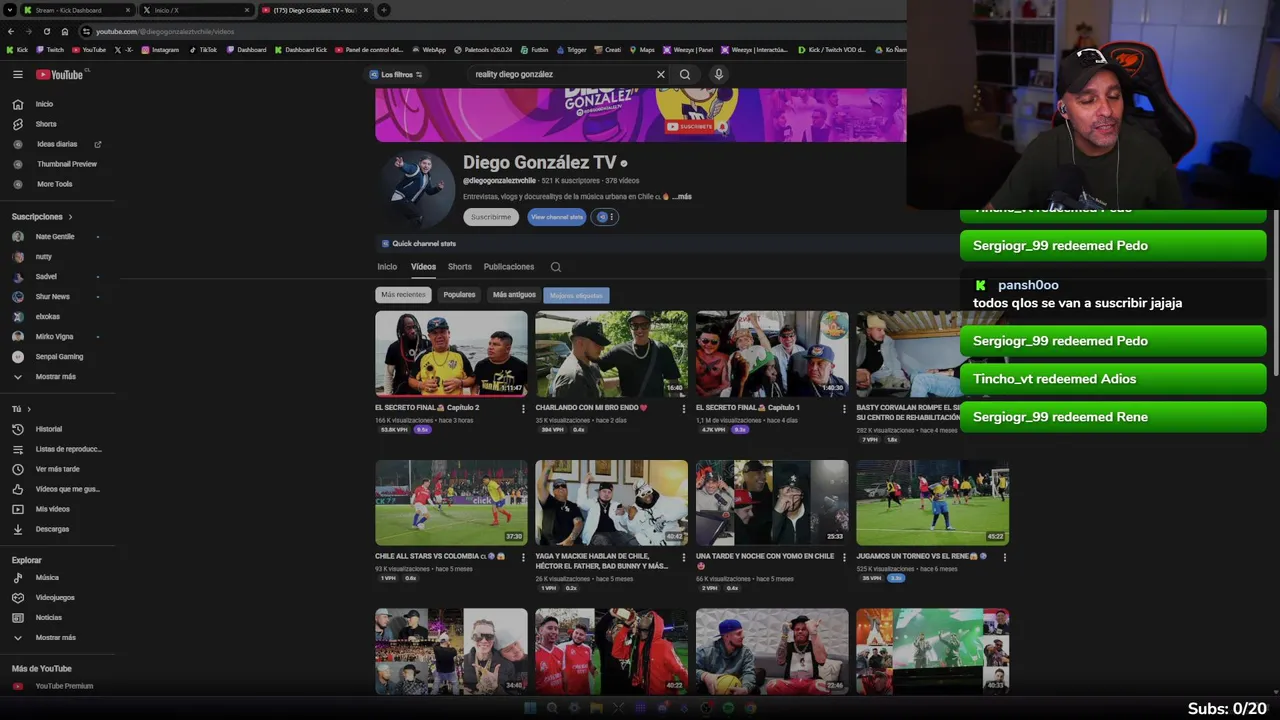This screenshot has height=720, width=1280.
Task: Click the search magnifier button
Action: [685, 74]
